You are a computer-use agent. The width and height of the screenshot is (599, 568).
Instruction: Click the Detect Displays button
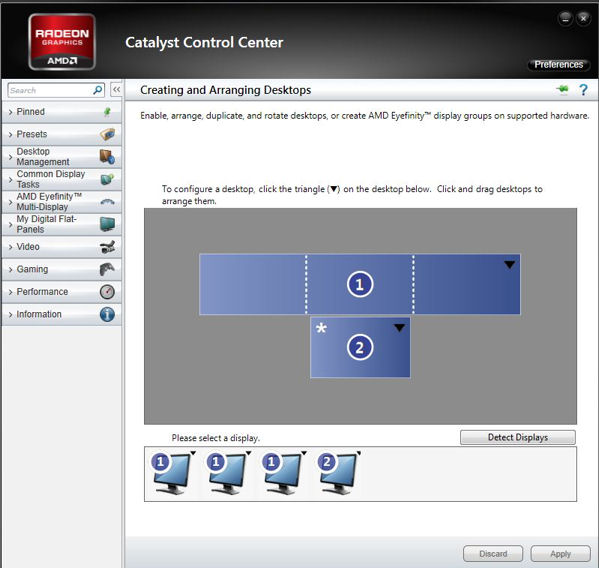point(518,437)
